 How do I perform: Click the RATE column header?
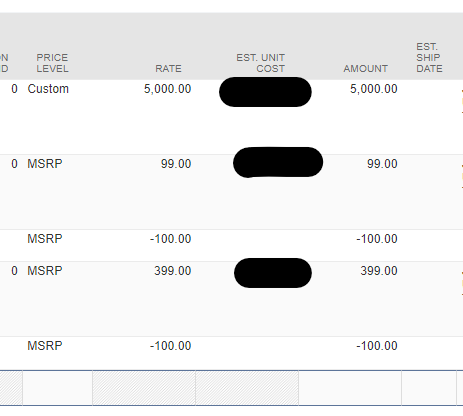point(168,69)
